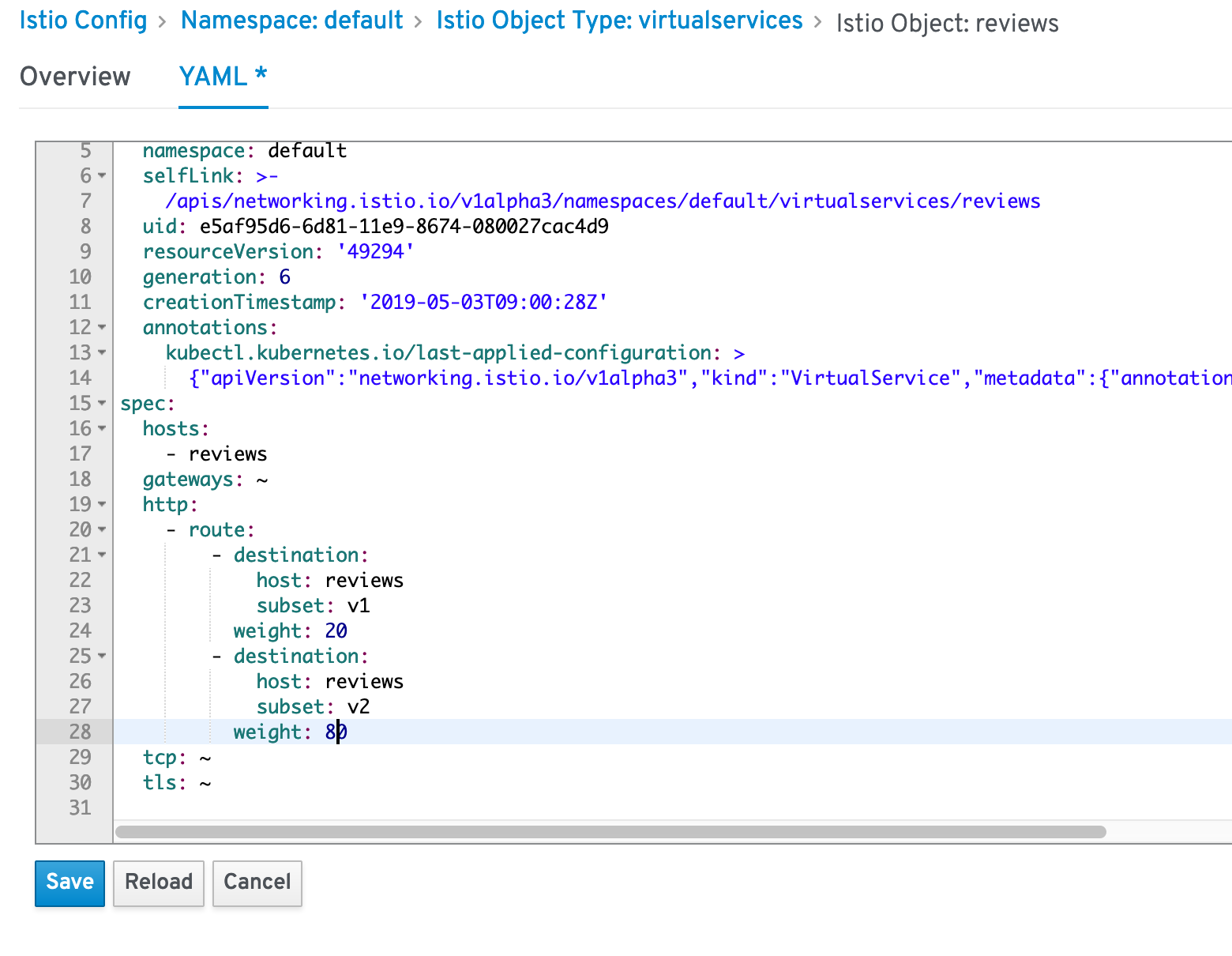Viewport: 1232px width, 956px height.
Task: Cancel editing the virtual service
Action: pos(257,883)
